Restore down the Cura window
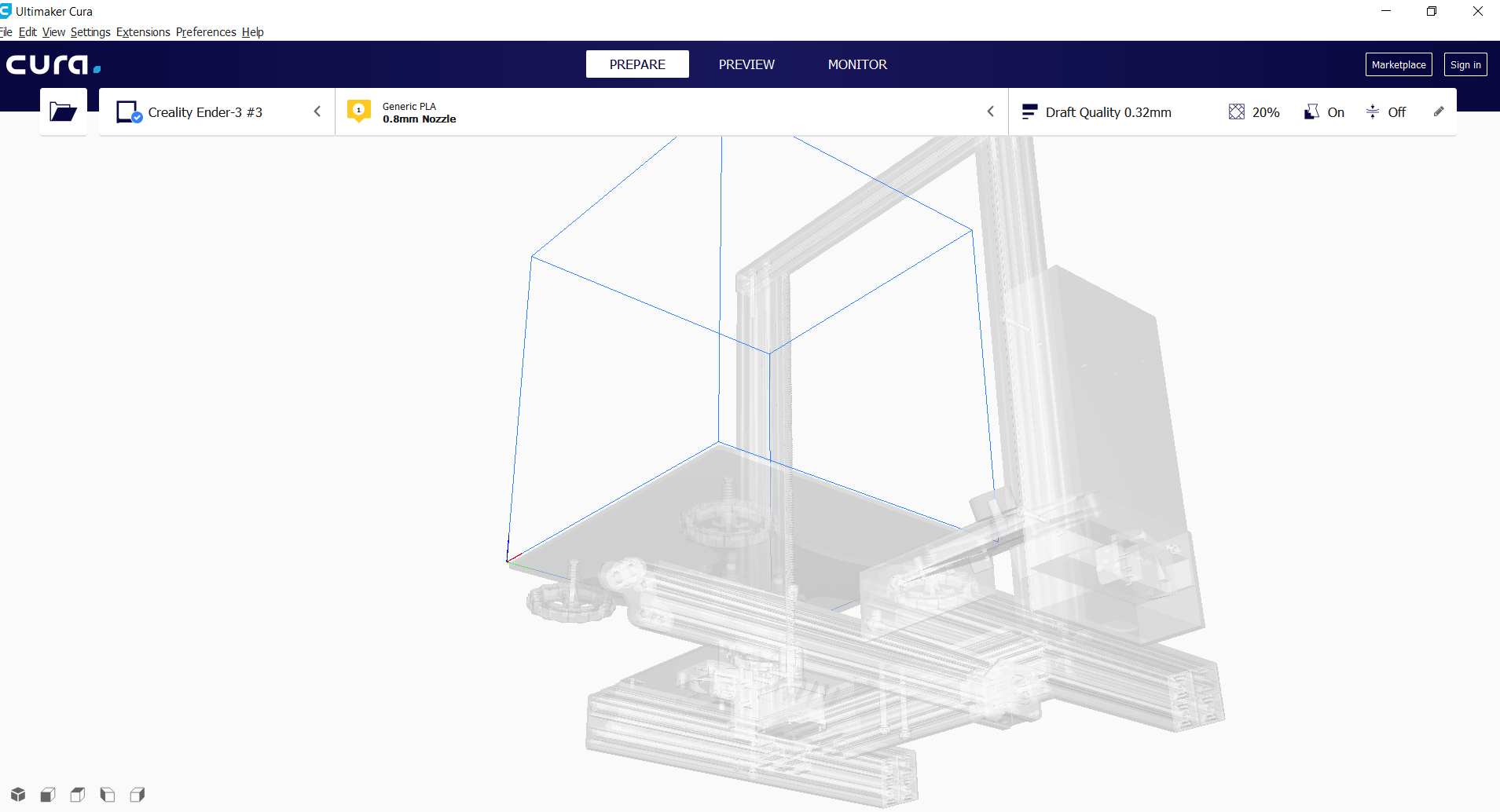1500x812 pixels. 1432,11
